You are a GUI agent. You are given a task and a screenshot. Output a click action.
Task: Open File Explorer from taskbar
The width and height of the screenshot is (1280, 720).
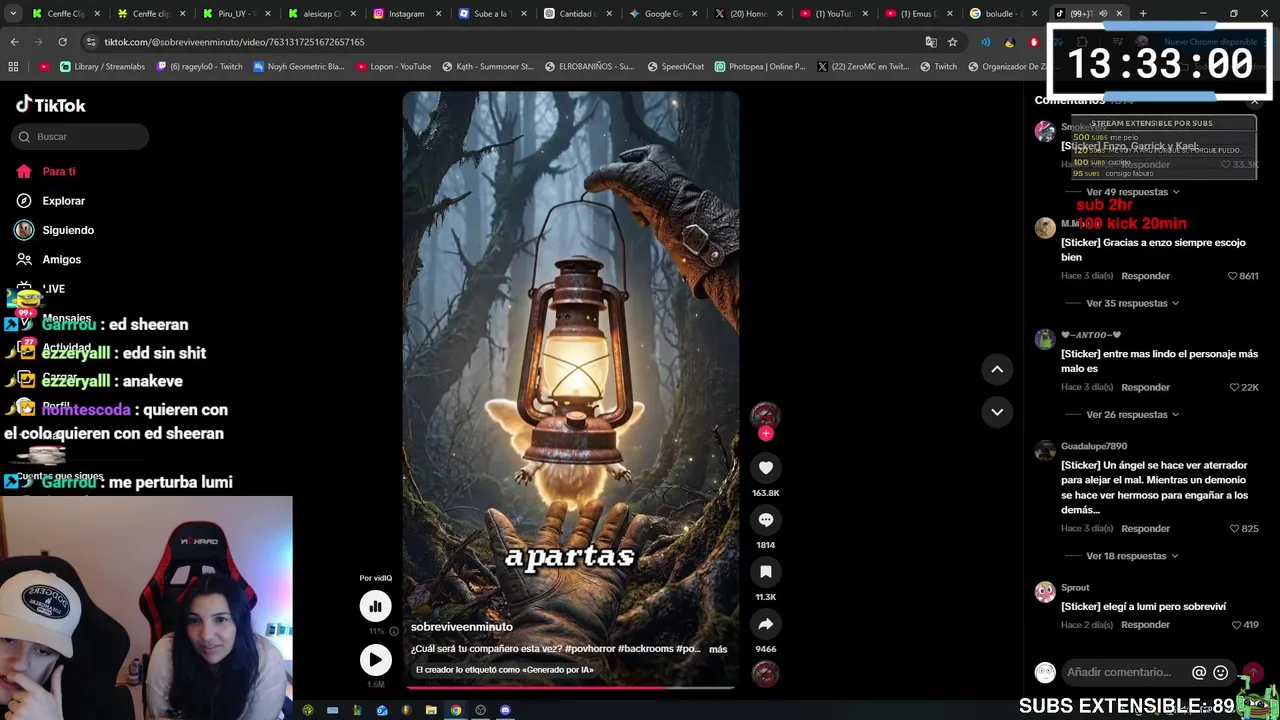[431, 711]
